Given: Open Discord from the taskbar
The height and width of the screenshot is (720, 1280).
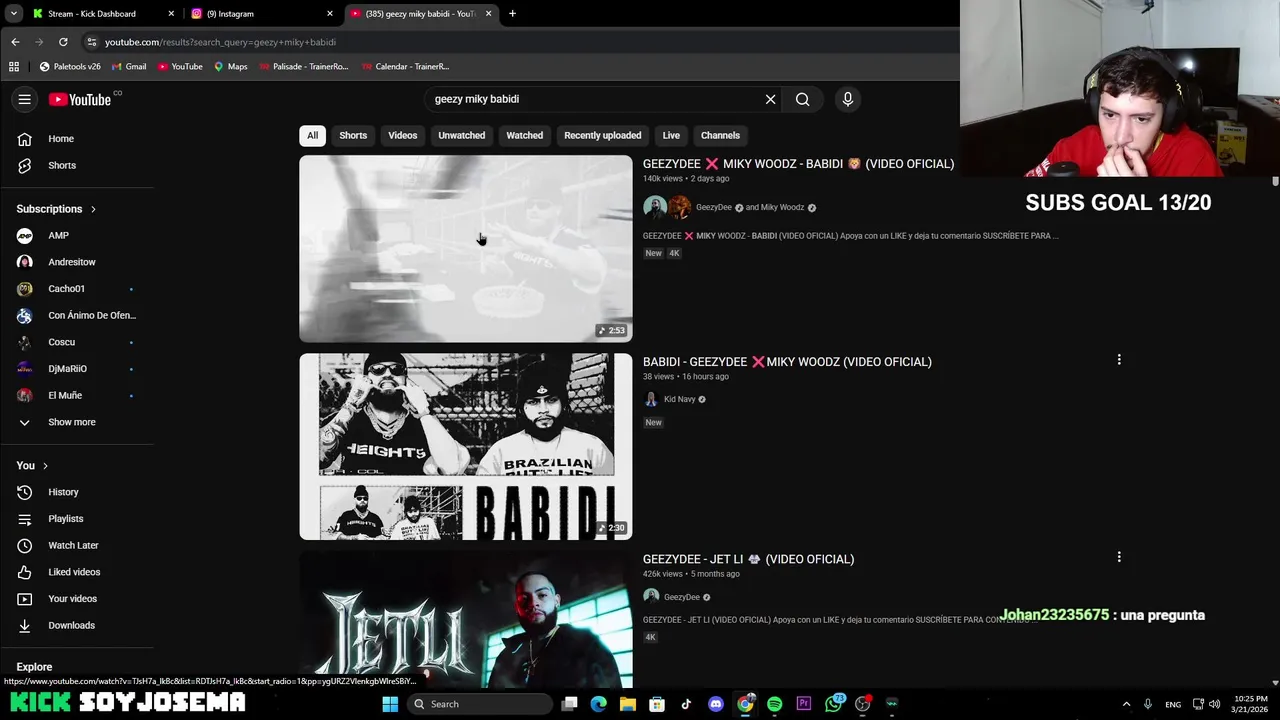Looking at the screenshot, I should 716,704.
